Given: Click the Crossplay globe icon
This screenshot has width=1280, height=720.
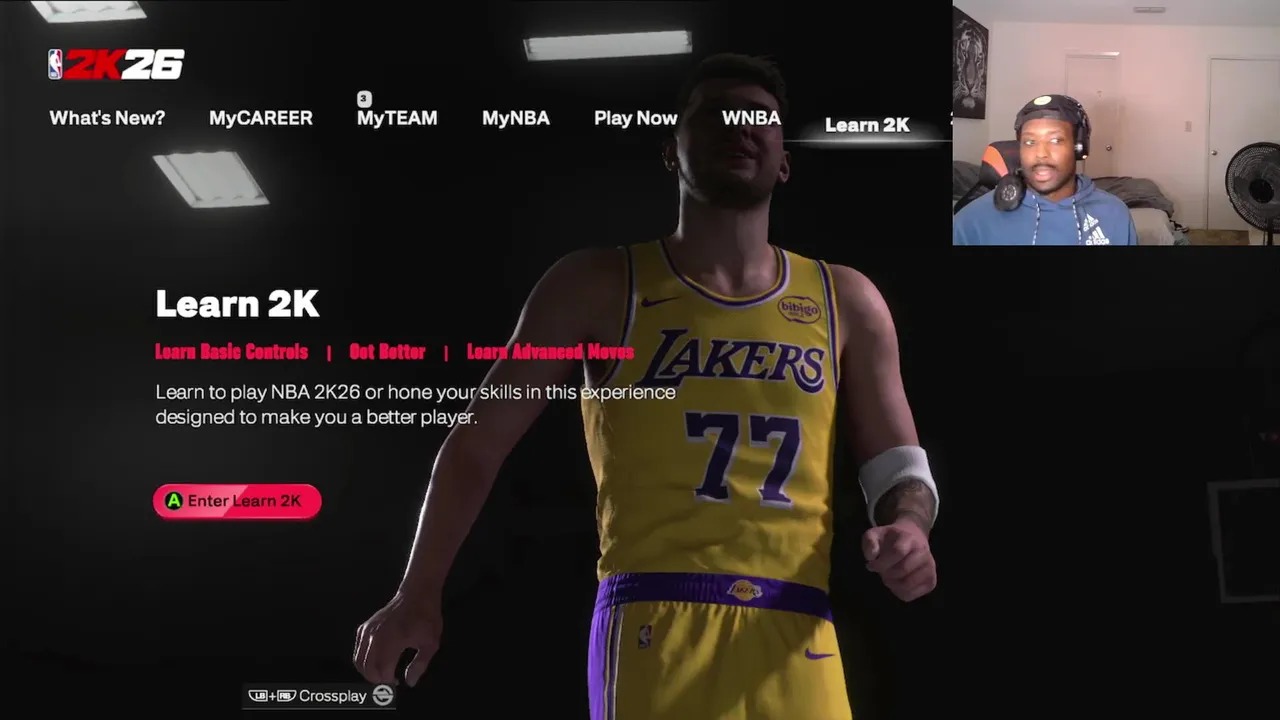Looking at the screenshot, I should [x=383, y=696].
